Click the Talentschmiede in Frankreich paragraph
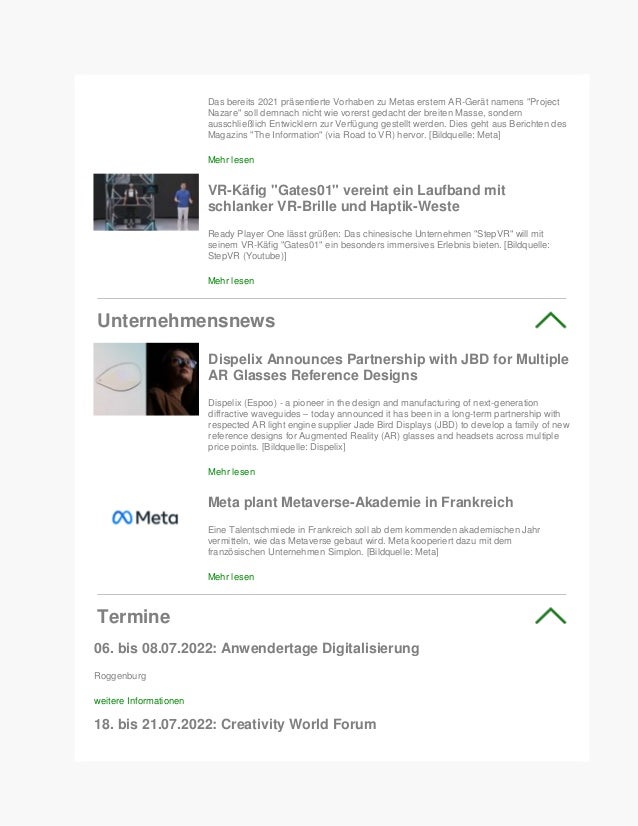Viewport: 638px width, 826px height. 374,541
